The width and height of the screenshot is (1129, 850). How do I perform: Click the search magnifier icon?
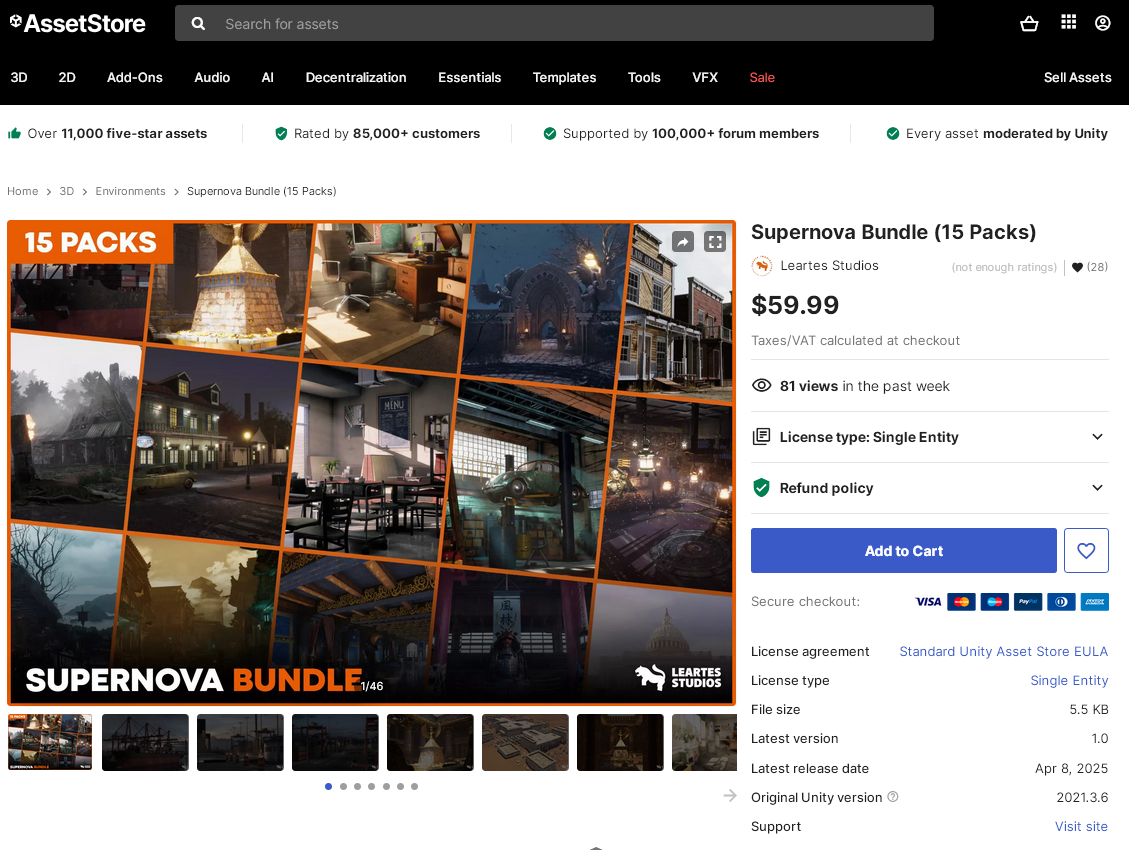[198, 24]
